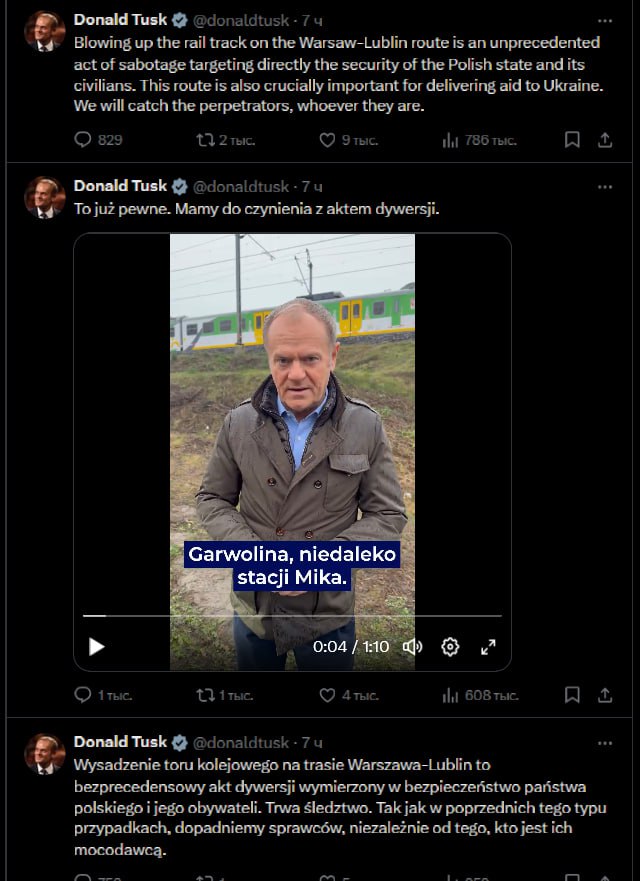The height and width of the screenshot is (881, 640).
Task: Mute the video audio
Action: [412, 647]
